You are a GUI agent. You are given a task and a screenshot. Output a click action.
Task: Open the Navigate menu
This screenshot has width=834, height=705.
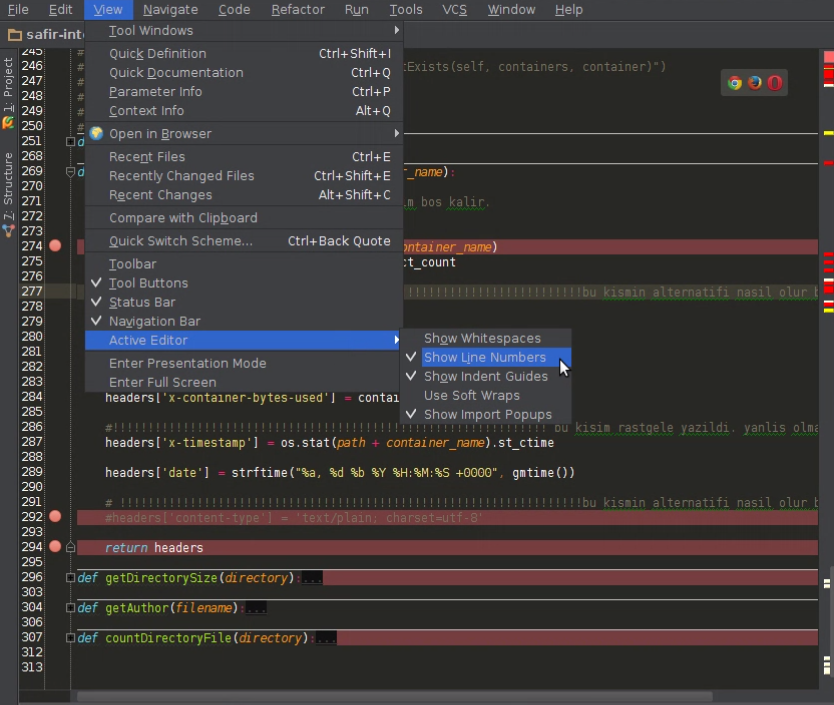click(170, 10)
